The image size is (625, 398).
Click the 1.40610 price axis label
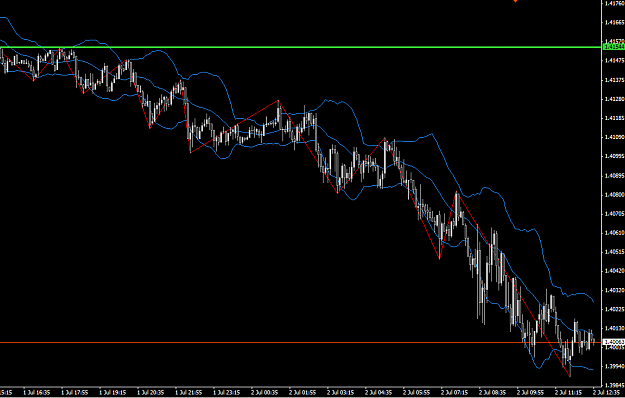[x=615, y=233]
